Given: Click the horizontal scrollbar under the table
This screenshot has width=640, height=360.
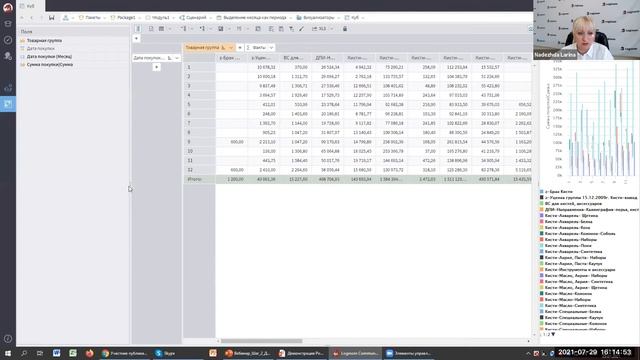Looking at the screenshot, I should (x=261, y=341).
